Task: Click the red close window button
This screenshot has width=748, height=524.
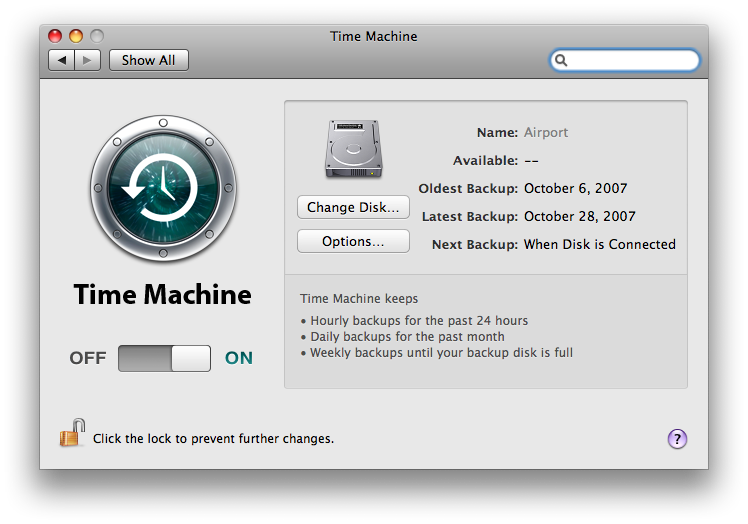Action: 55,36
